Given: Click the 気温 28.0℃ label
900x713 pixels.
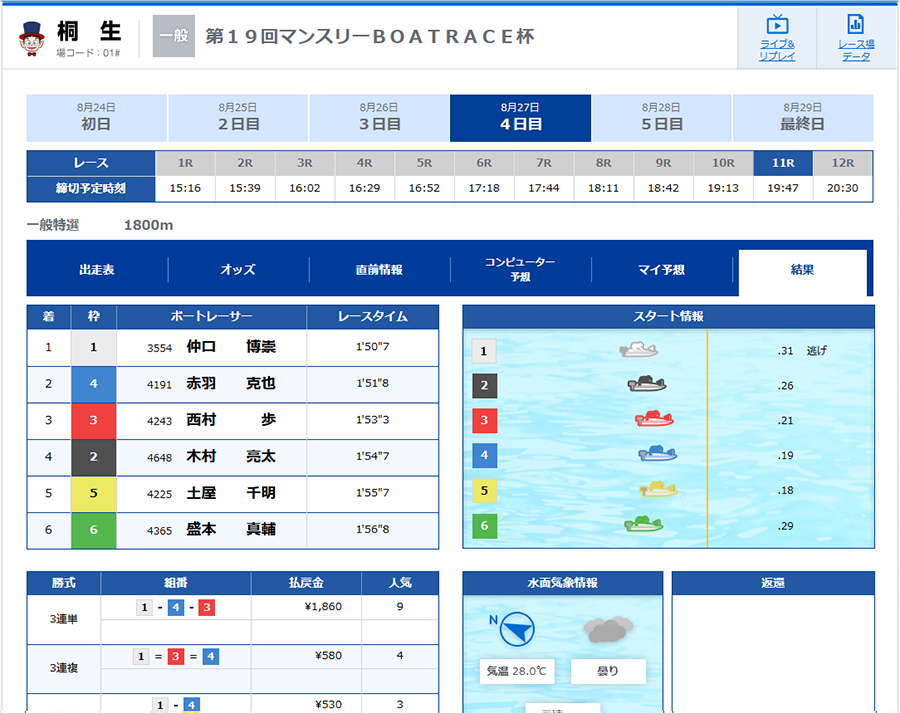Looking at the screenshot, I should [517, 671].
